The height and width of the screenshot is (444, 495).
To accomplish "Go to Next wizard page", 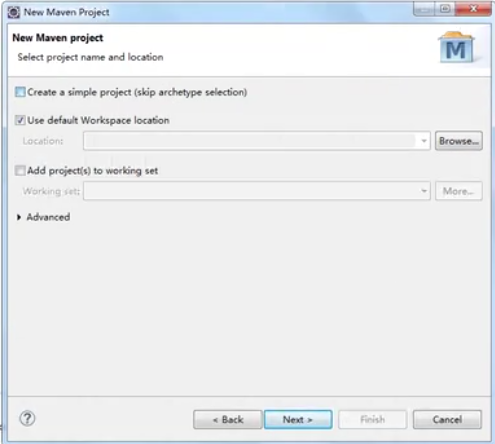I will [298, 419].
